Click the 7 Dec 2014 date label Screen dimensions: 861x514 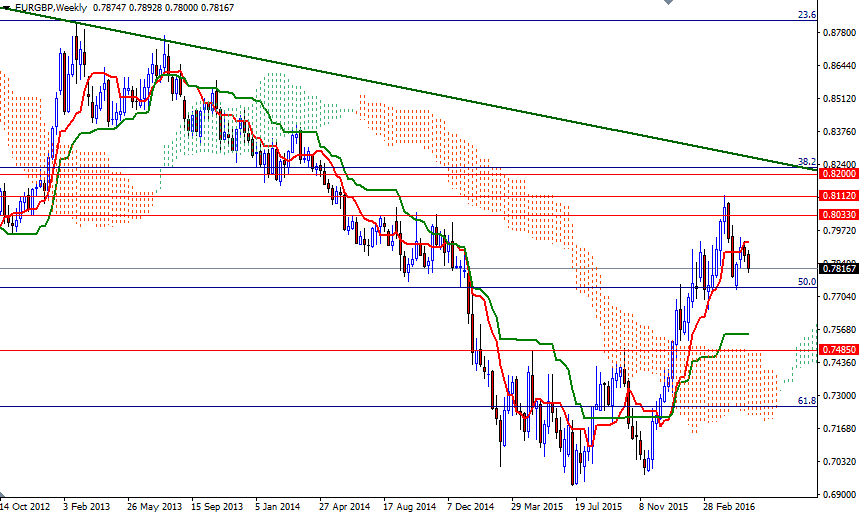(471, 506)
